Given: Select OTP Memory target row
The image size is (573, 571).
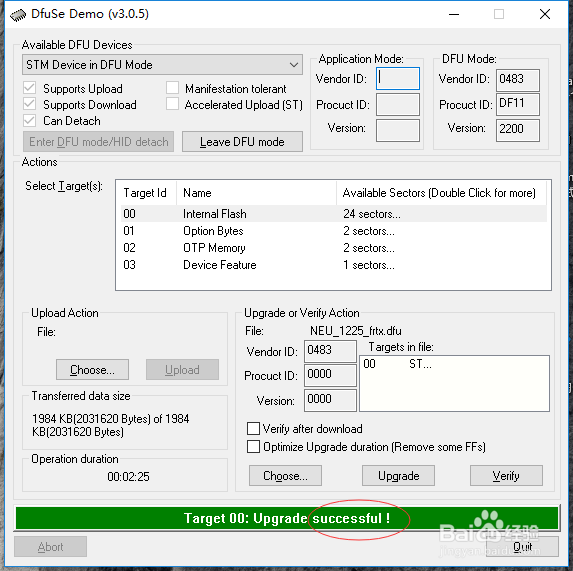Looking at the screenshot, I should point(333,248).
